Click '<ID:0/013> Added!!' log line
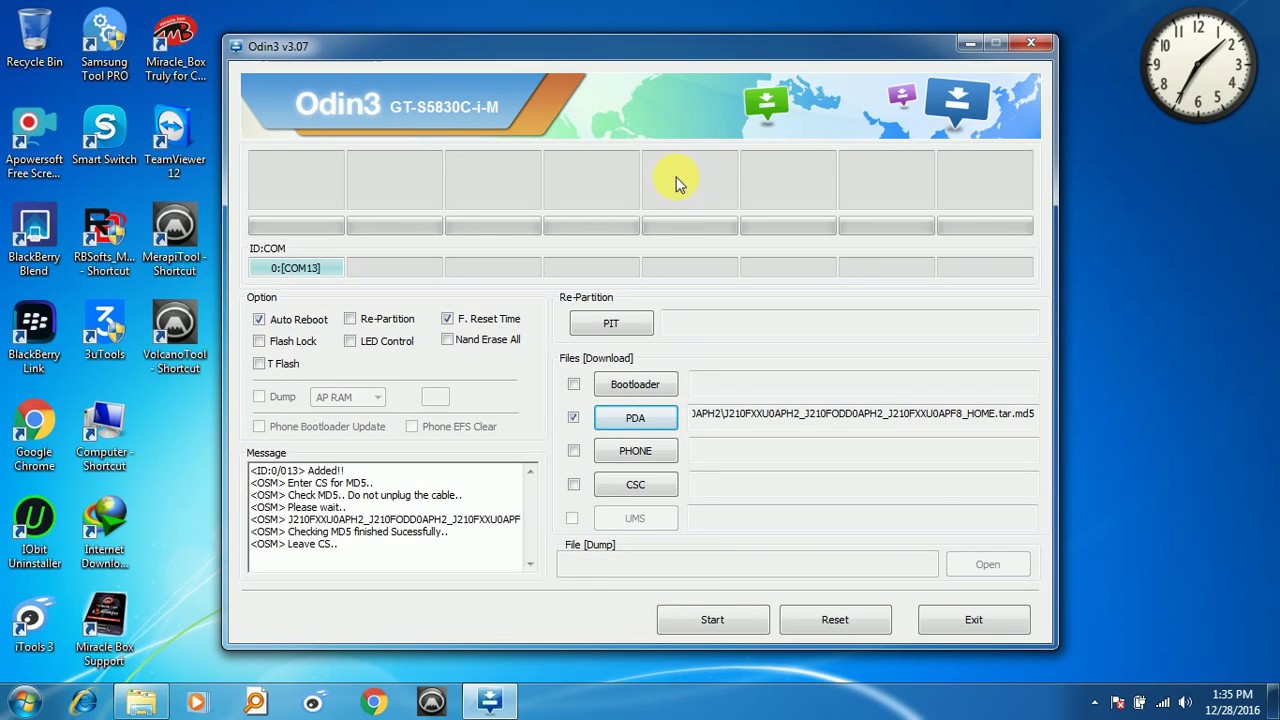Image resolution: width=1280 pixels, height=720 pixels. coord(297,470)
